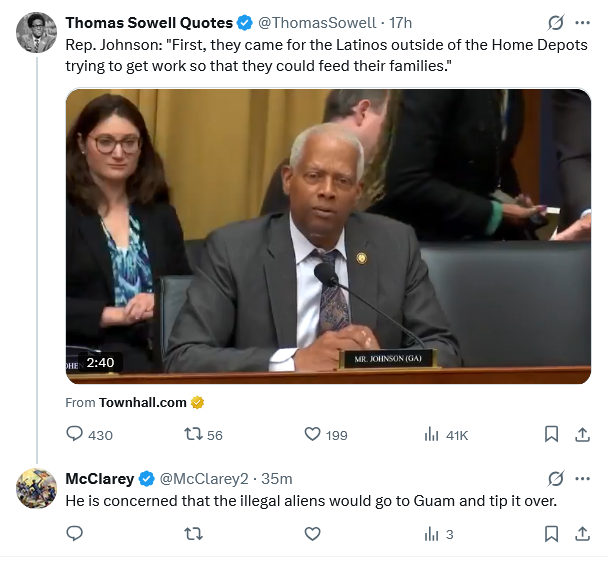This screenshot has width=609, height=561.
Task: Reply to the Thomas Sowell Quotes post
Action: [x=75, y=434]
